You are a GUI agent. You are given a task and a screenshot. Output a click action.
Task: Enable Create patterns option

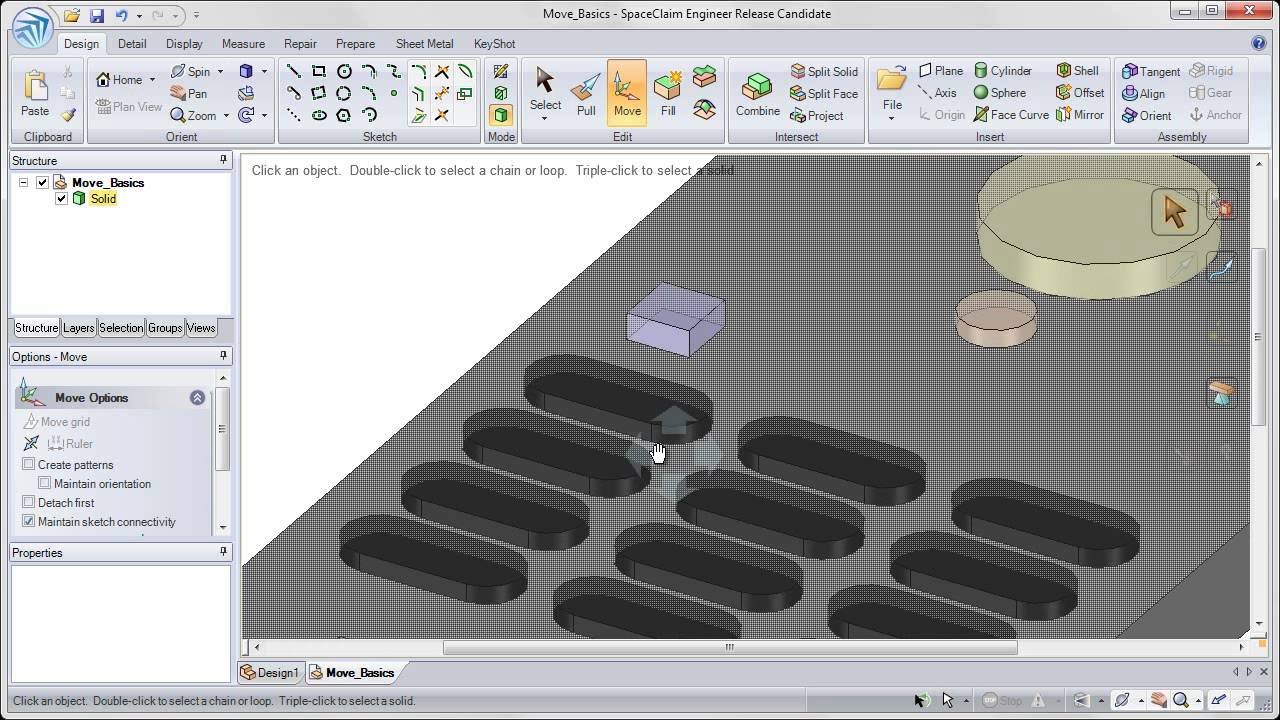[28, 464]
